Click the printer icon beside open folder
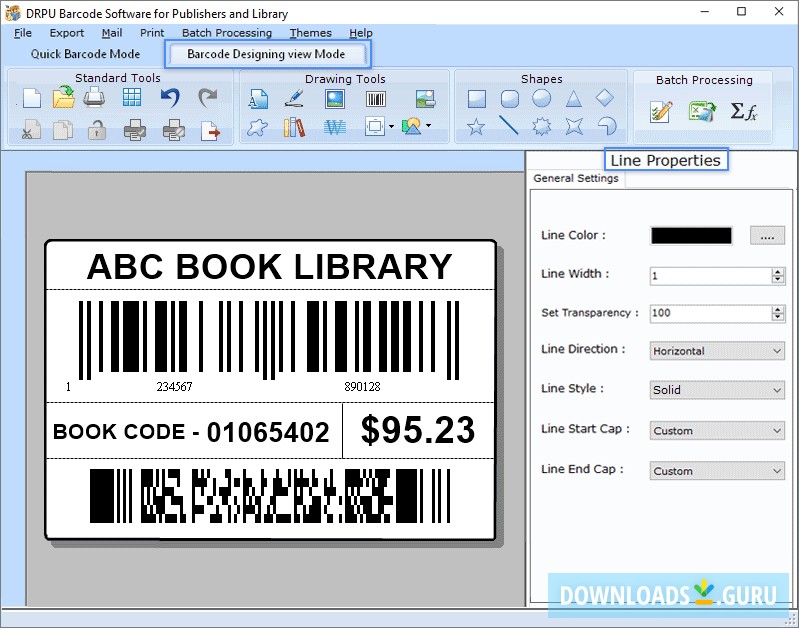This screenshot has width=799, height=628. 94,97
